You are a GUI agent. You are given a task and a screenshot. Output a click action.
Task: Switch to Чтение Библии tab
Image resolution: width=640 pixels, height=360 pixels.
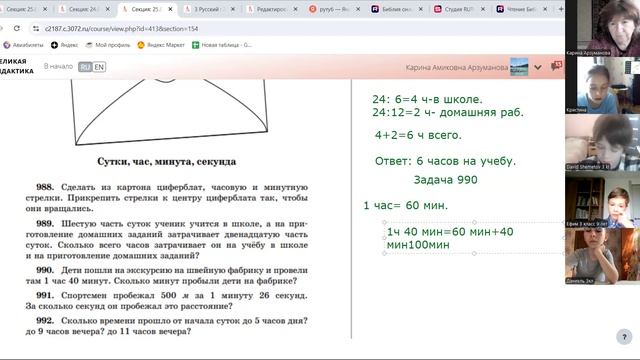coord(522,9)
